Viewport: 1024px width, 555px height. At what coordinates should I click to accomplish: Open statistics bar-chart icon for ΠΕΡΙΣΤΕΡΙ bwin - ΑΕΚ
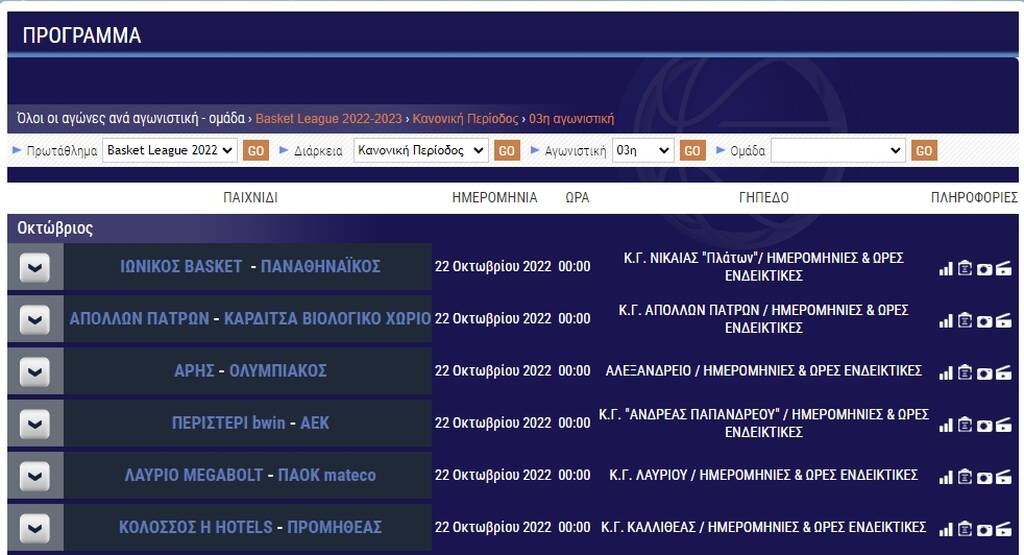(946, 425)
